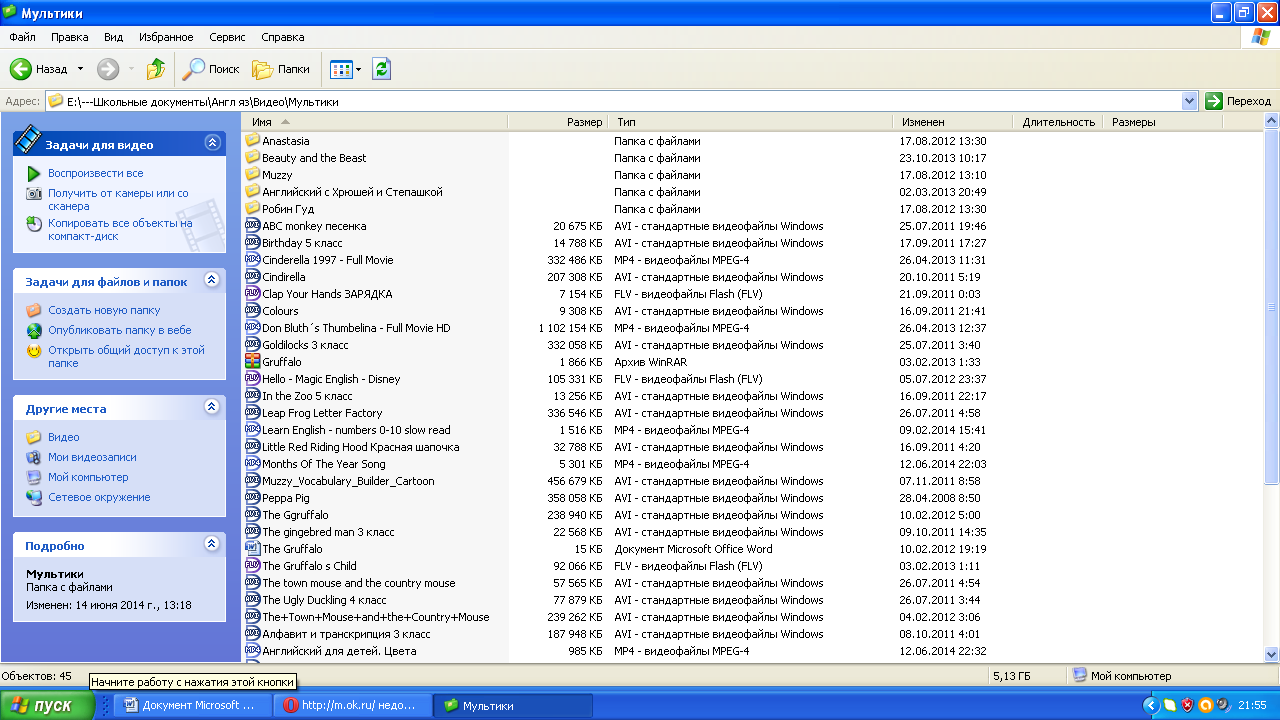Collapse Задачи для файлов и папок panel
The image size is (1280, 720).
pyautogui.click(x=212, y=281)
